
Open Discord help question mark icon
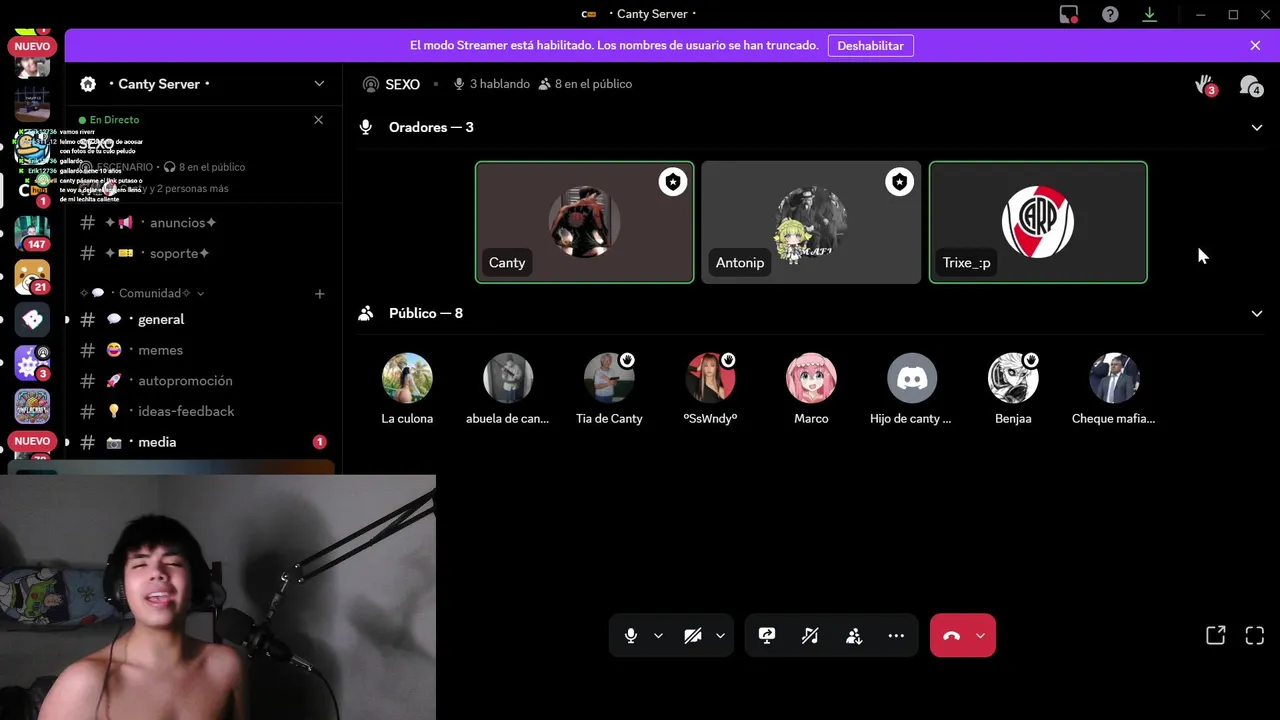pyautogui.click(x=1110, y=14)
